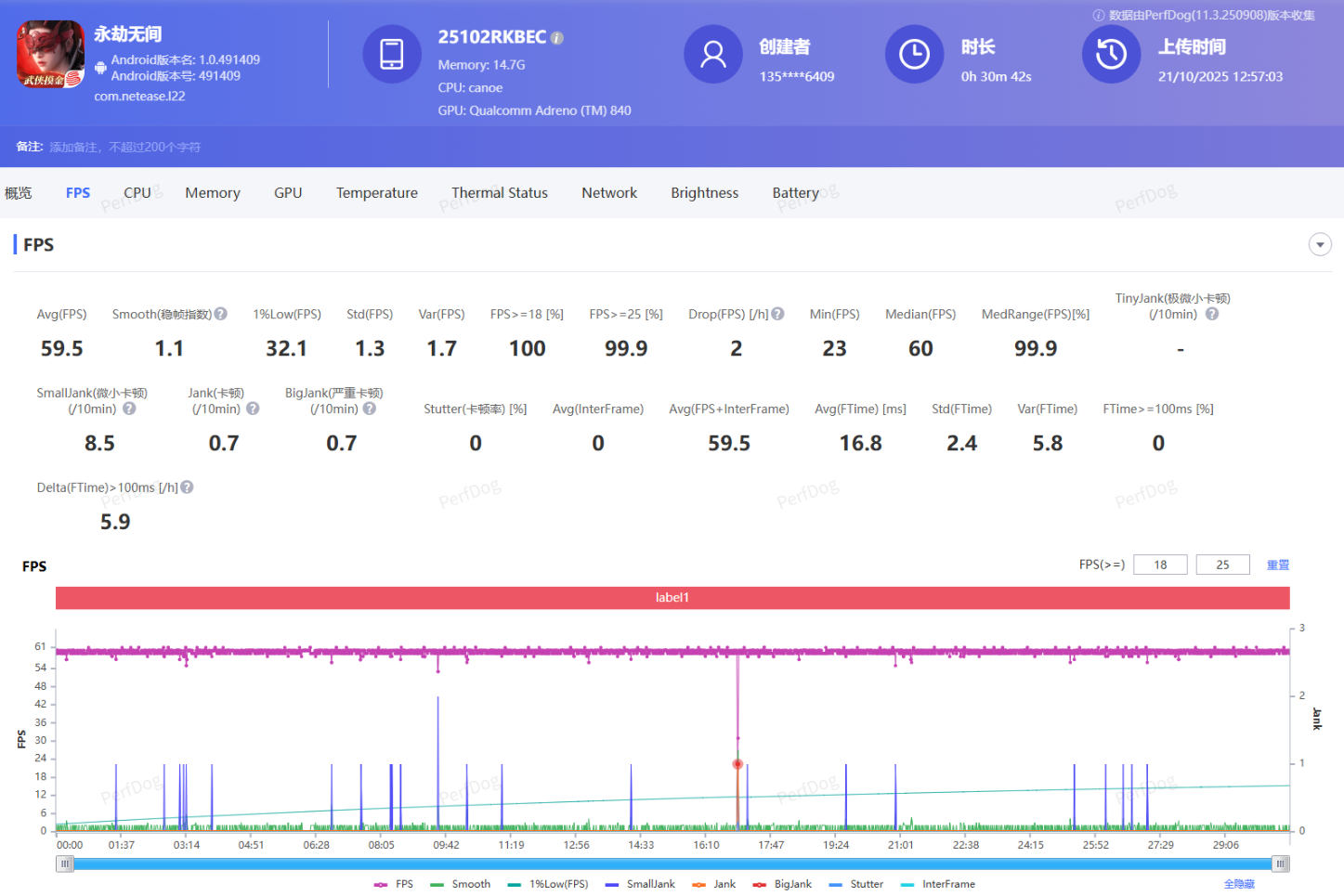Image resolution: width=1344 pixels, height=896 pixels.
Task: Switch to the Memory tab
Action: tap(212, 193)
